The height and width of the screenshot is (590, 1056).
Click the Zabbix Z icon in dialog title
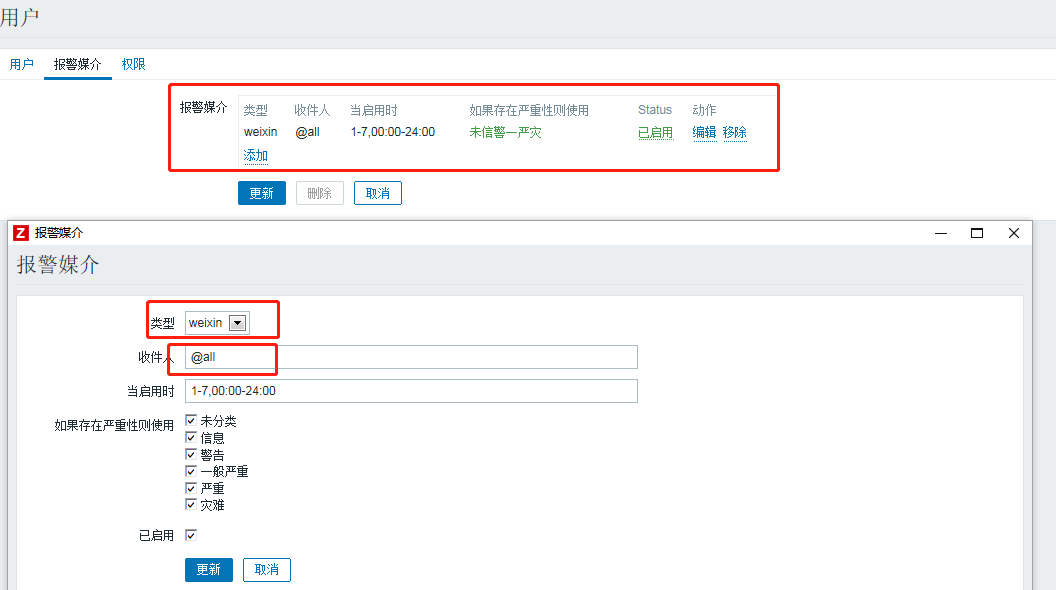pos(21,233)
